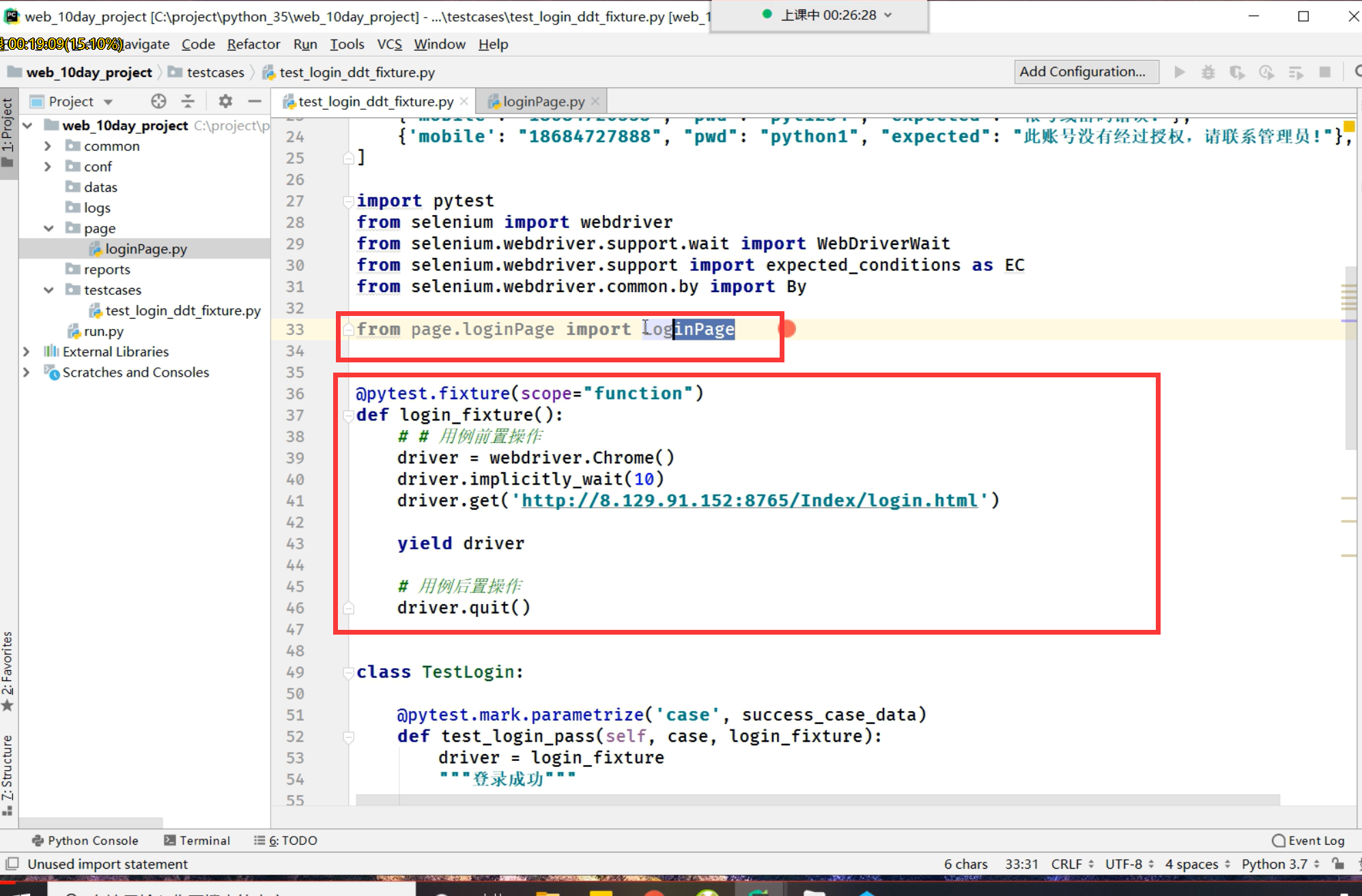
Task: Open the Project view dropdown
Action: (108, 102)
